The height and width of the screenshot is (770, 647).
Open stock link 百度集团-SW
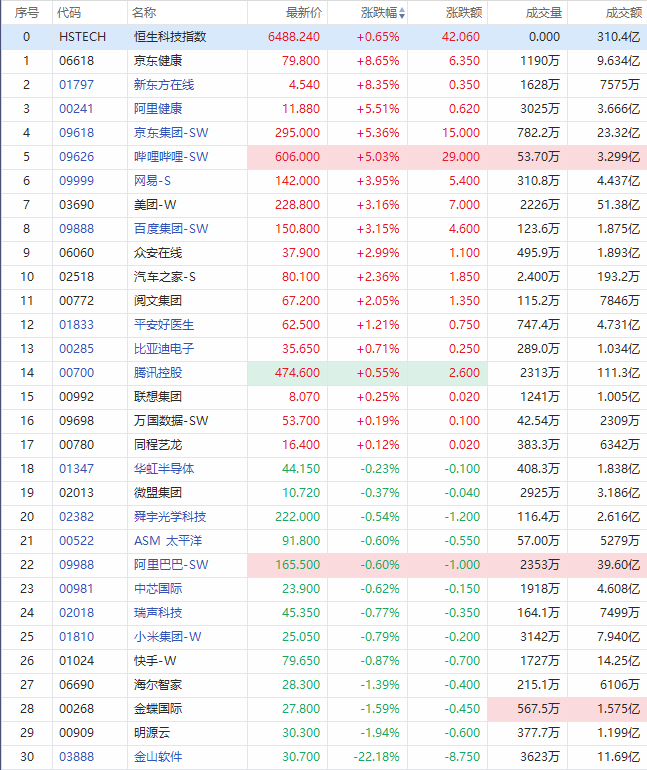point(171,229)
